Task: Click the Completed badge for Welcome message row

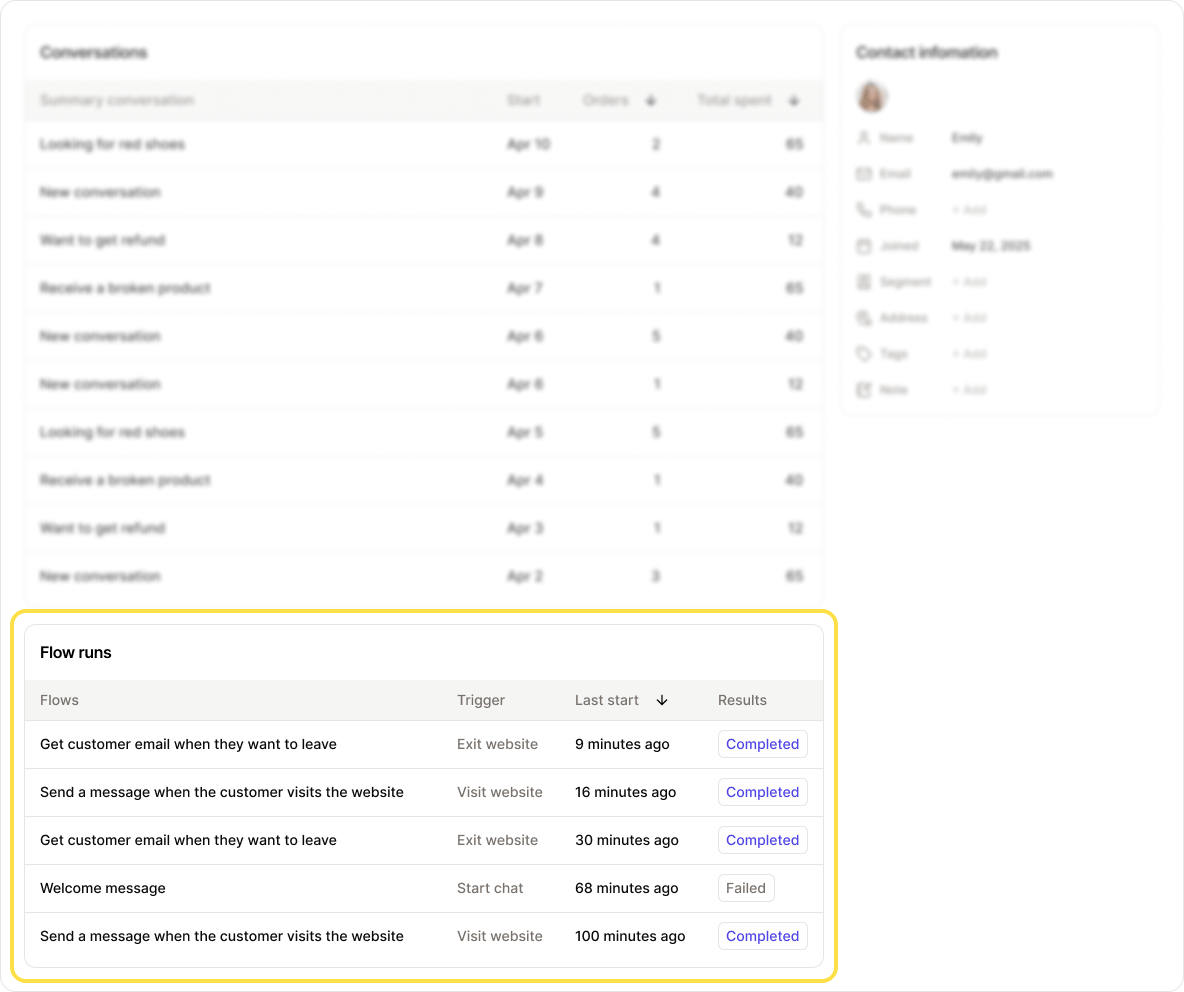Action: (x=746, y=888)
